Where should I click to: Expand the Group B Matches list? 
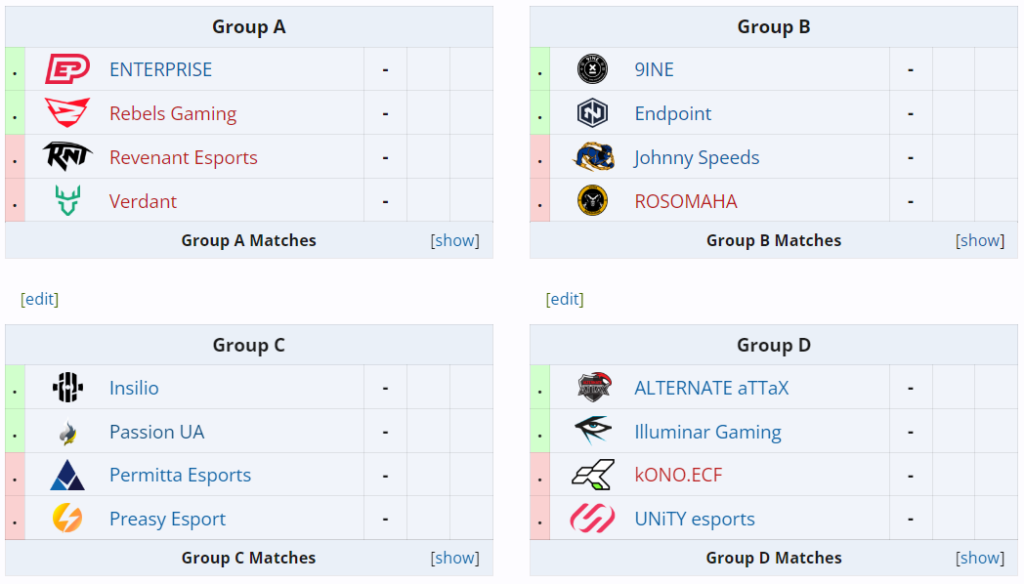point(980,241)
